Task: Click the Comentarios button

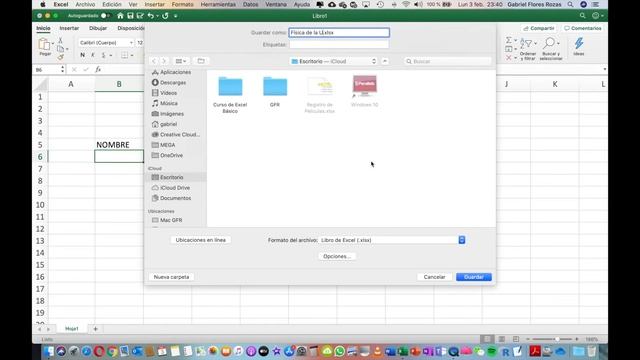Action: point(582,28)
